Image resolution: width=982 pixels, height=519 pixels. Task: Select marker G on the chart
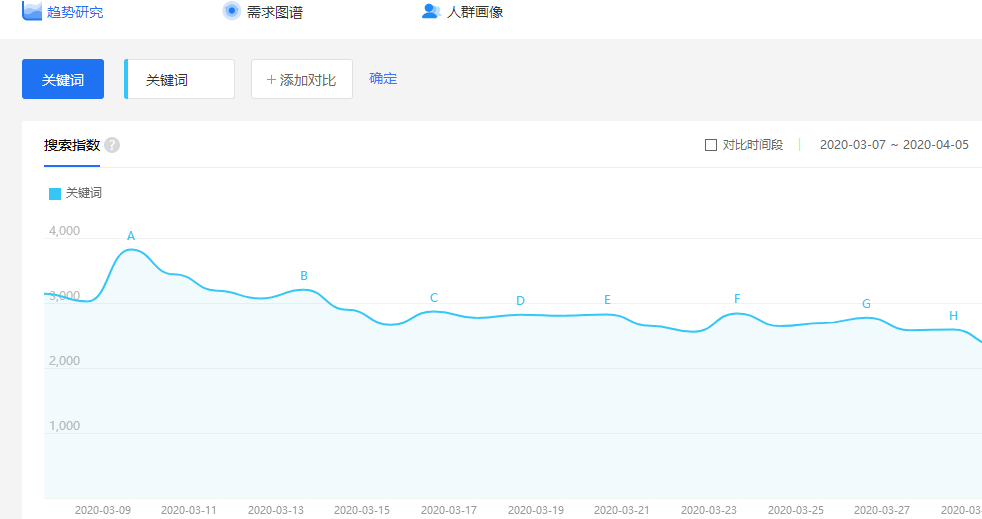coord(866,304)
